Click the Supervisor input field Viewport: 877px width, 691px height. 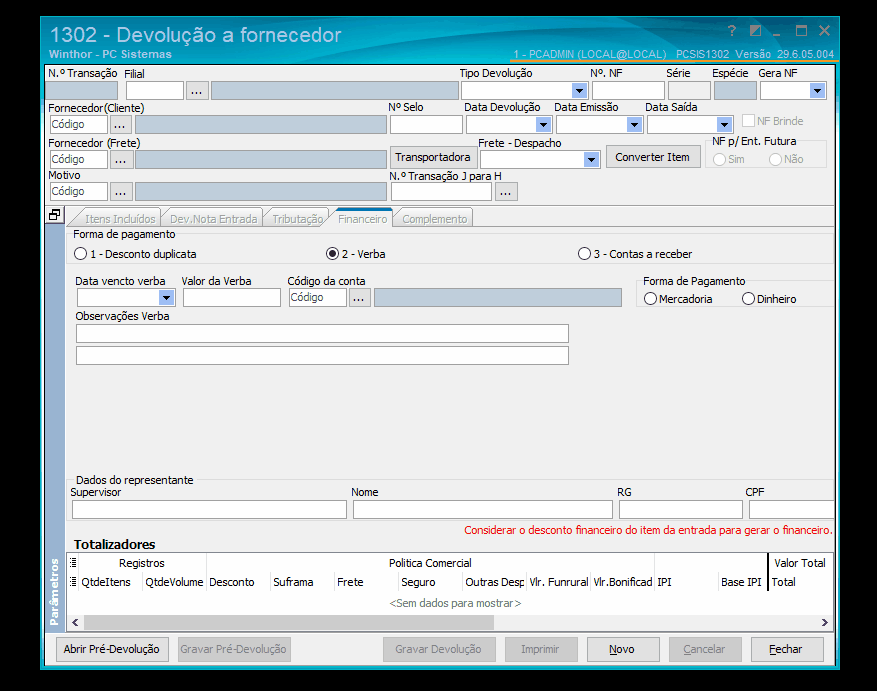coord(209,510)
